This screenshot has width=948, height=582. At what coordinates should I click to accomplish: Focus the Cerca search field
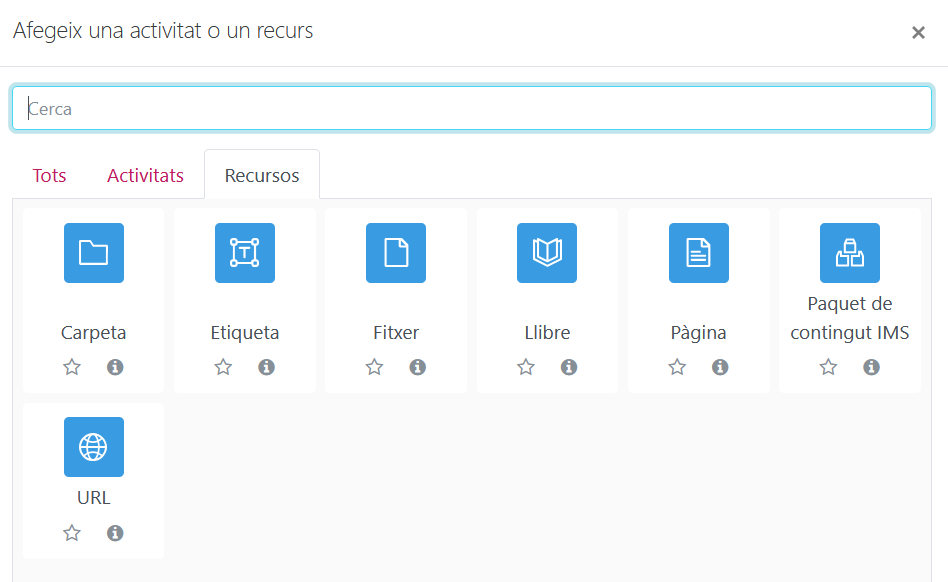pos(472,109)
